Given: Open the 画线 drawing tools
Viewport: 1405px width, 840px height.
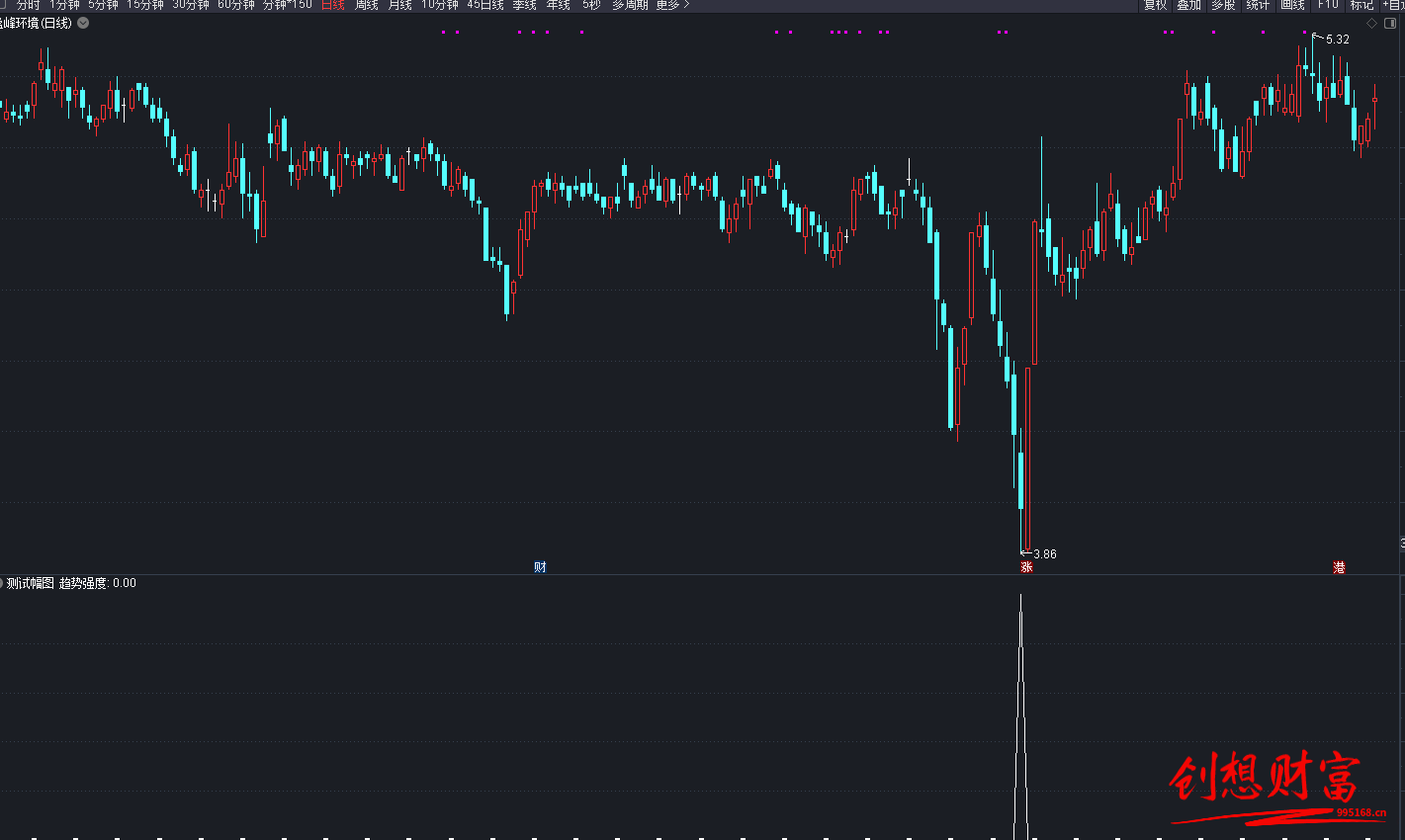Looking at the screenshot, I should point(1292,5).
